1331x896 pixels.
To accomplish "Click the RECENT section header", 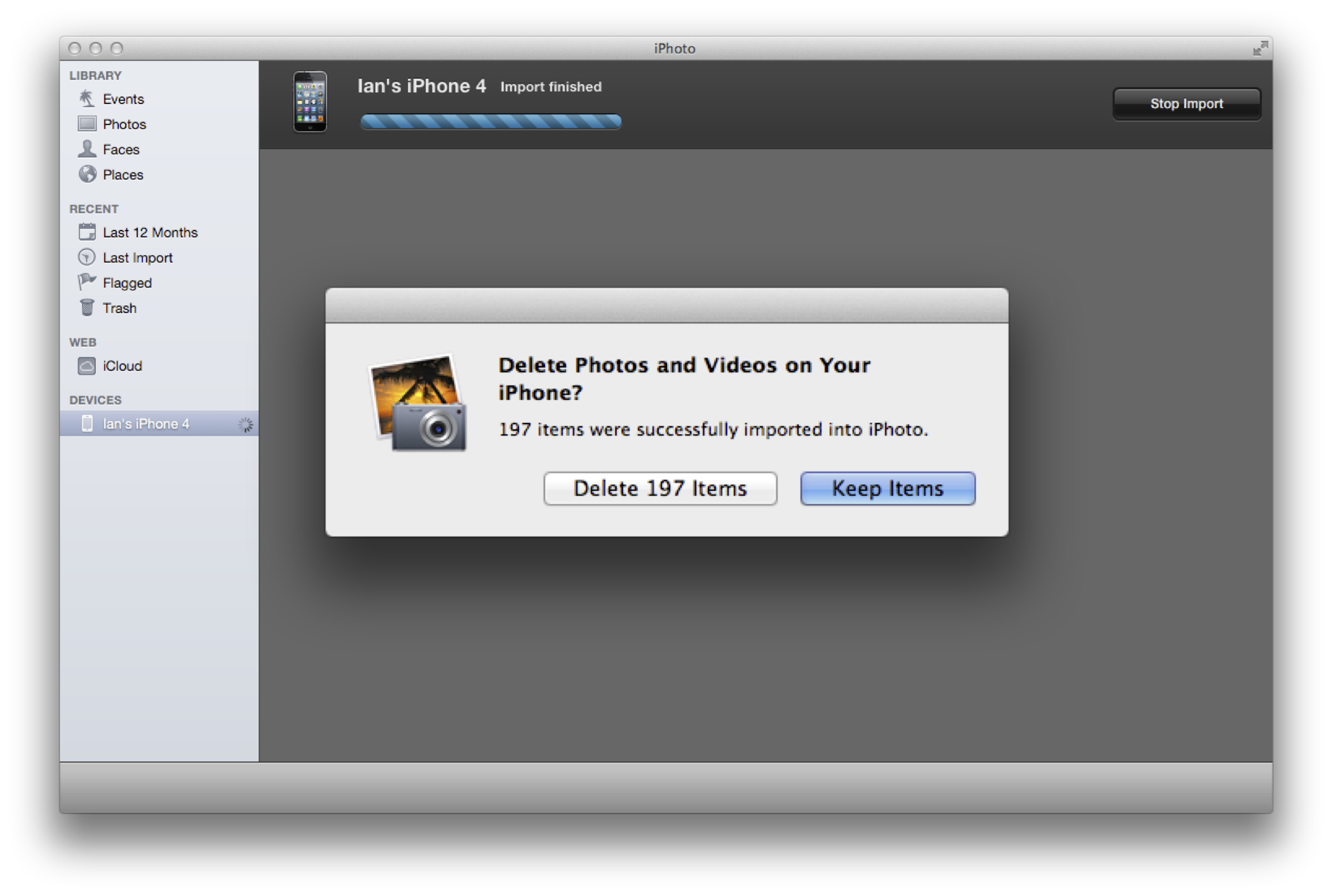I will (x=94, y=209).
